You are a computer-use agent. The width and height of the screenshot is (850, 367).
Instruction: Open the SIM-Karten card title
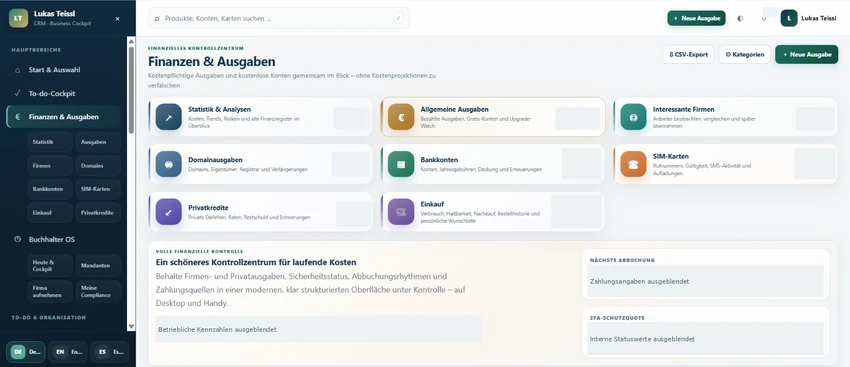click(671, 156)
